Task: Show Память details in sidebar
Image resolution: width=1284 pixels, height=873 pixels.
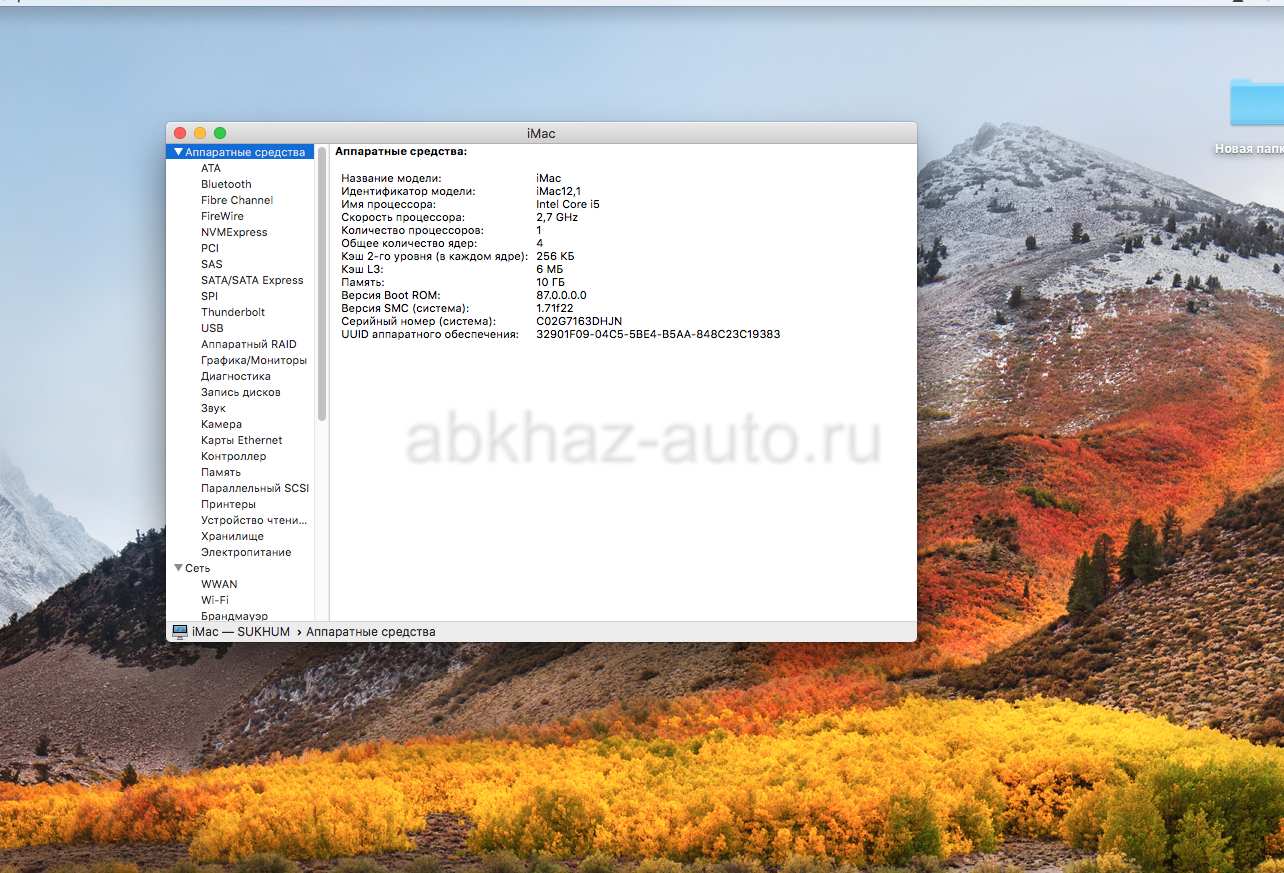Action: pyautogui.click(x=221, y=472)
